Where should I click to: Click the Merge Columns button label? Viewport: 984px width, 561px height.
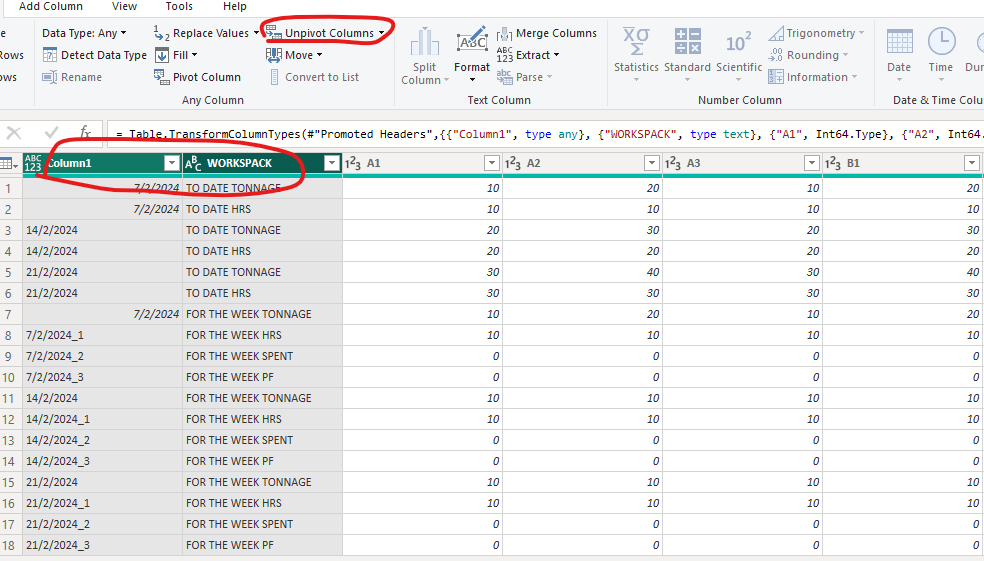tap(557, 33)
